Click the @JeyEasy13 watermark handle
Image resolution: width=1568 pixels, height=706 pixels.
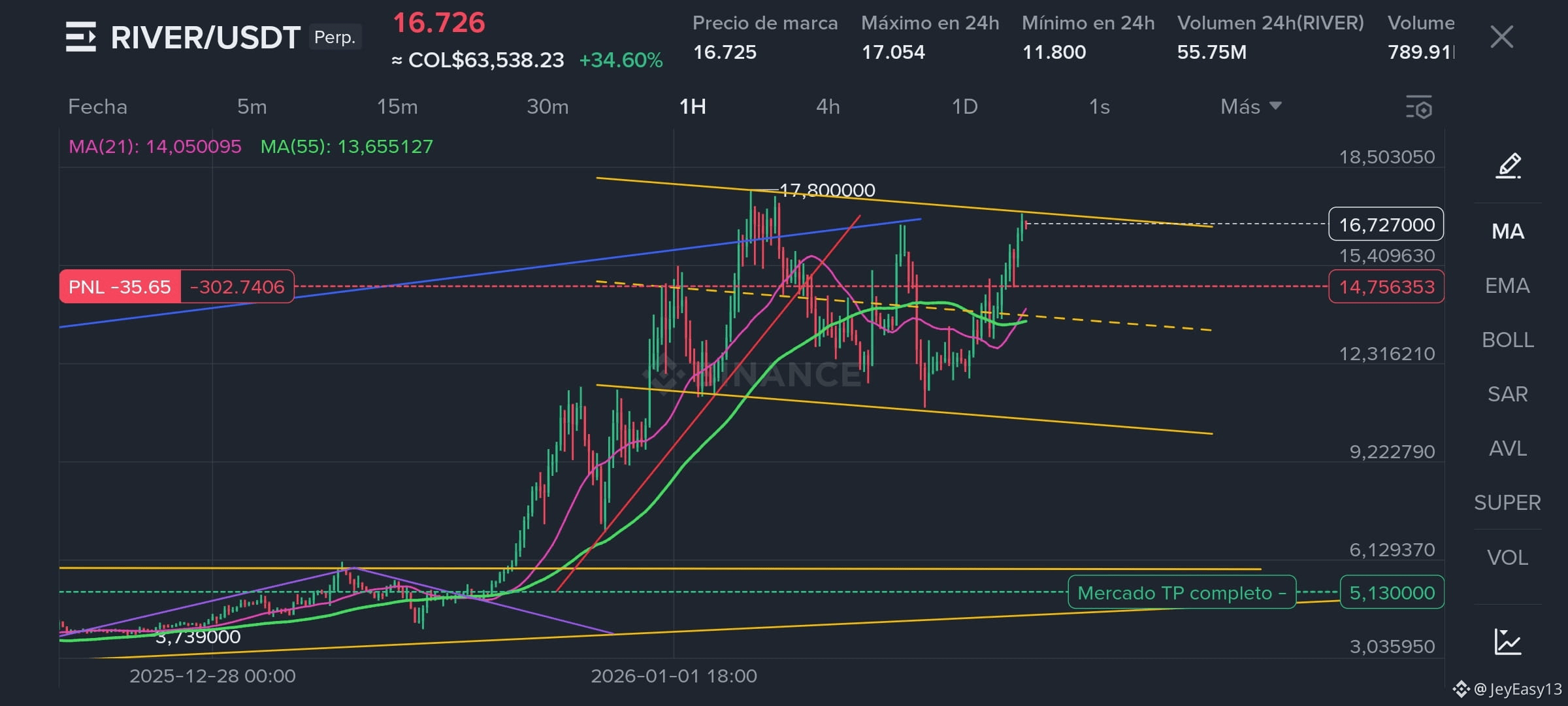[1518, 689]
